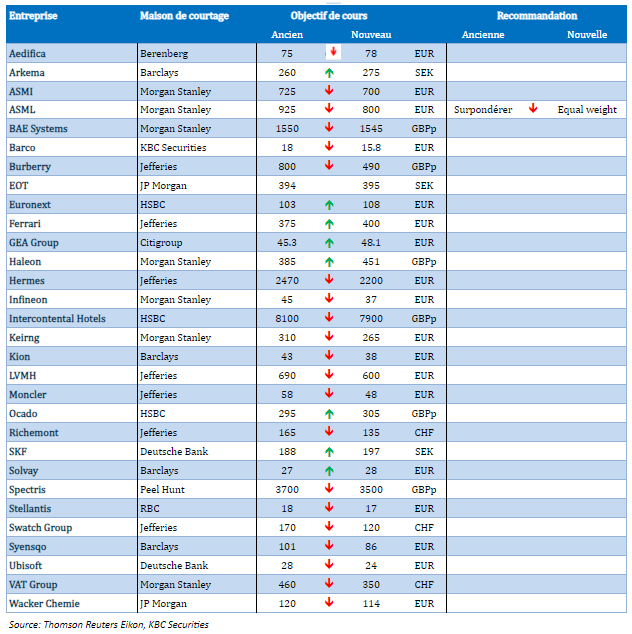Screen dimensions: 632x634
Task: Select the red down arrow in Ubisoft row
Action: coord(329,565)
